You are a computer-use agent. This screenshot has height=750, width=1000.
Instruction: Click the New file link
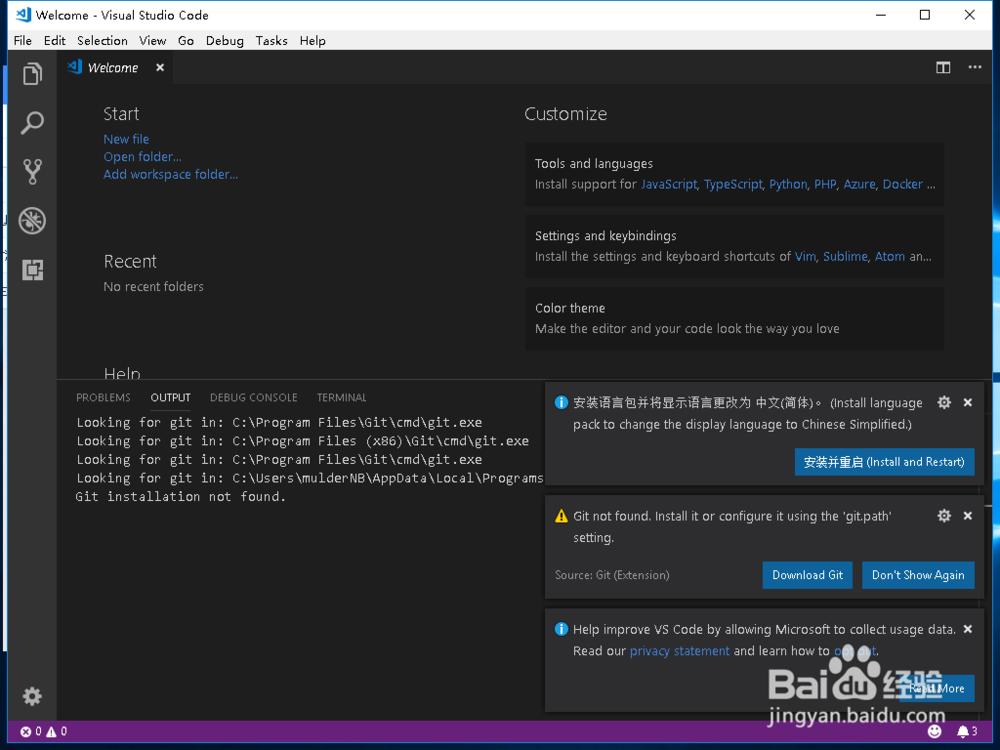click(x=126, y=139)
